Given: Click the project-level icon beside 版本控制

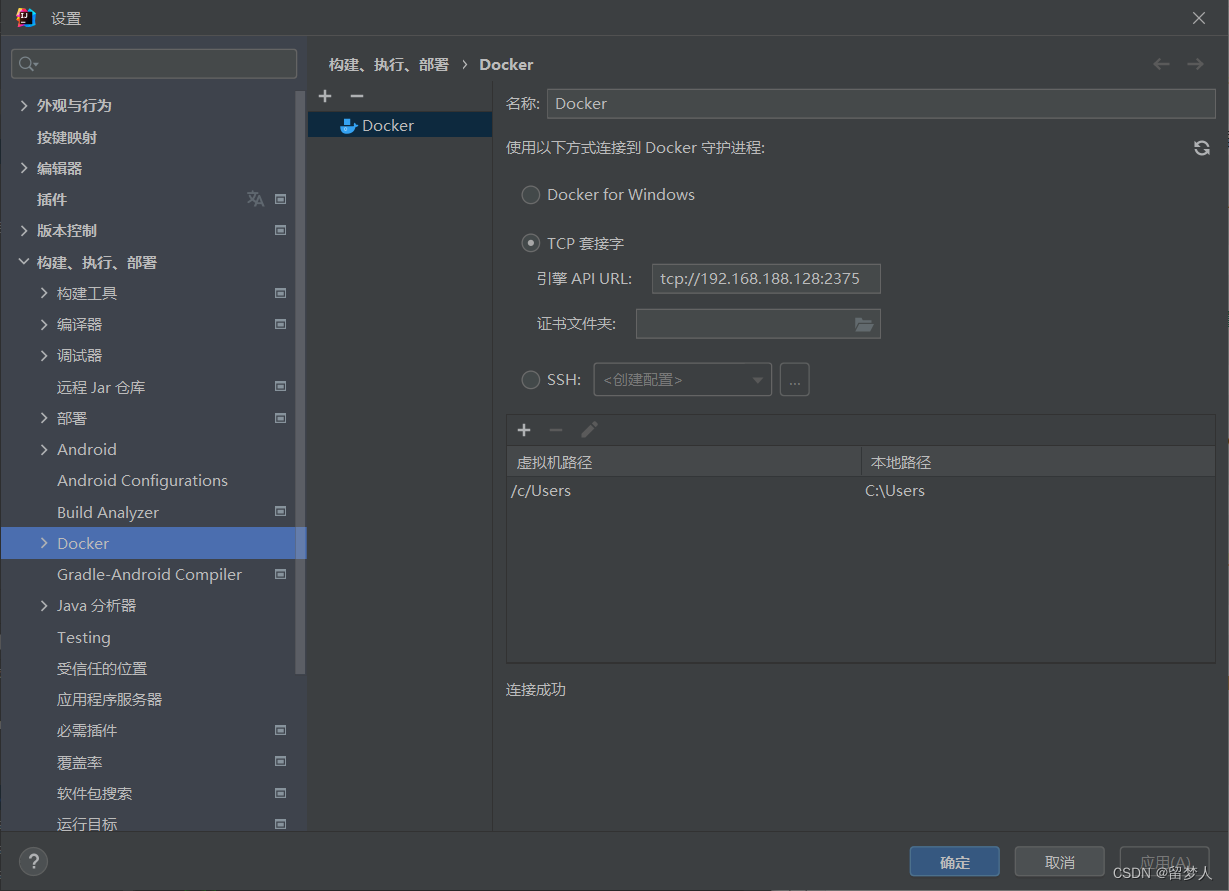Looking at the screenshot, I should point(281,230).
